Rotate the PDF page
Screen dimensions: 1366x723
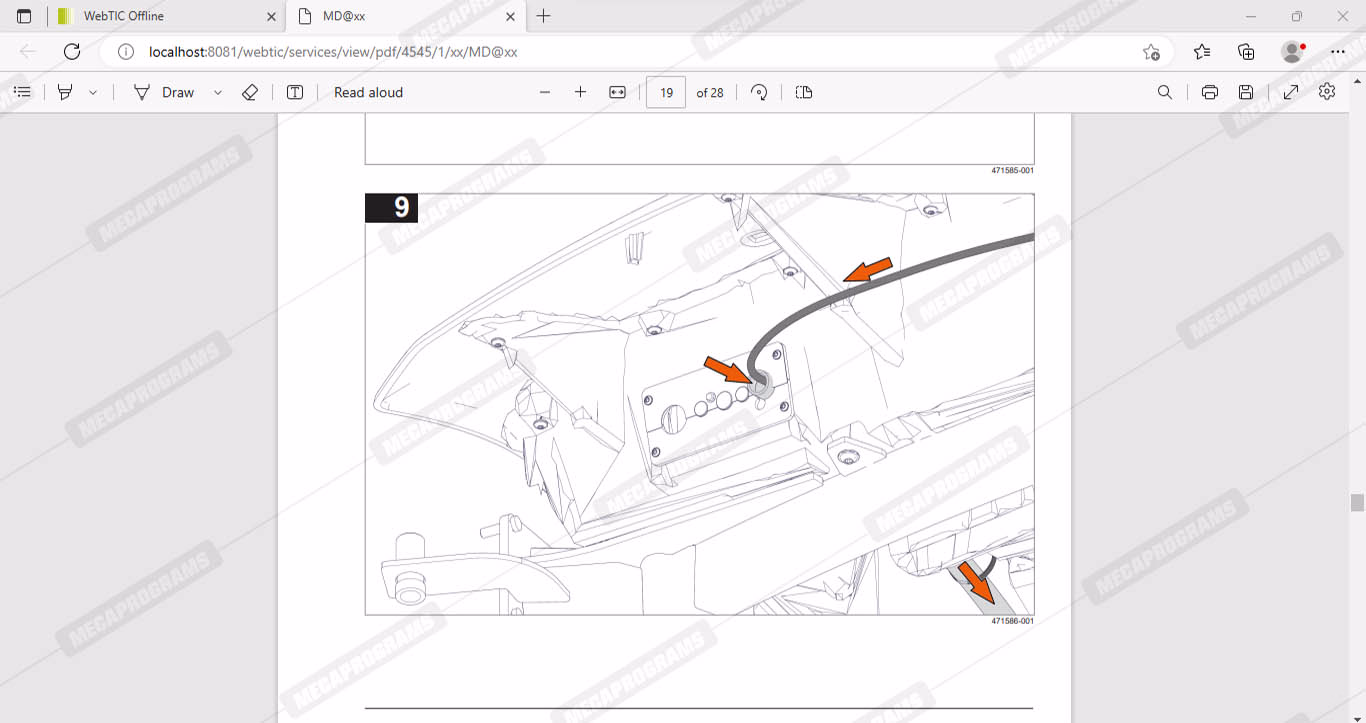(x=759, y=92)
